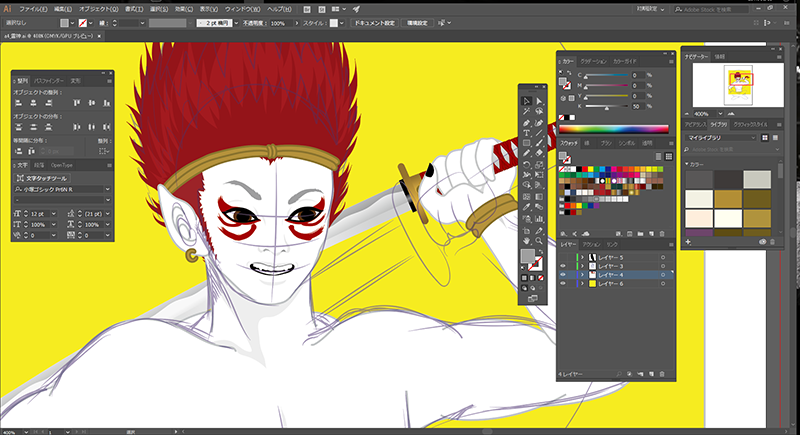Select the Type tool
The width and height of the screenshot is (800, 435).
pyautogui.click(x=527, y=133)
